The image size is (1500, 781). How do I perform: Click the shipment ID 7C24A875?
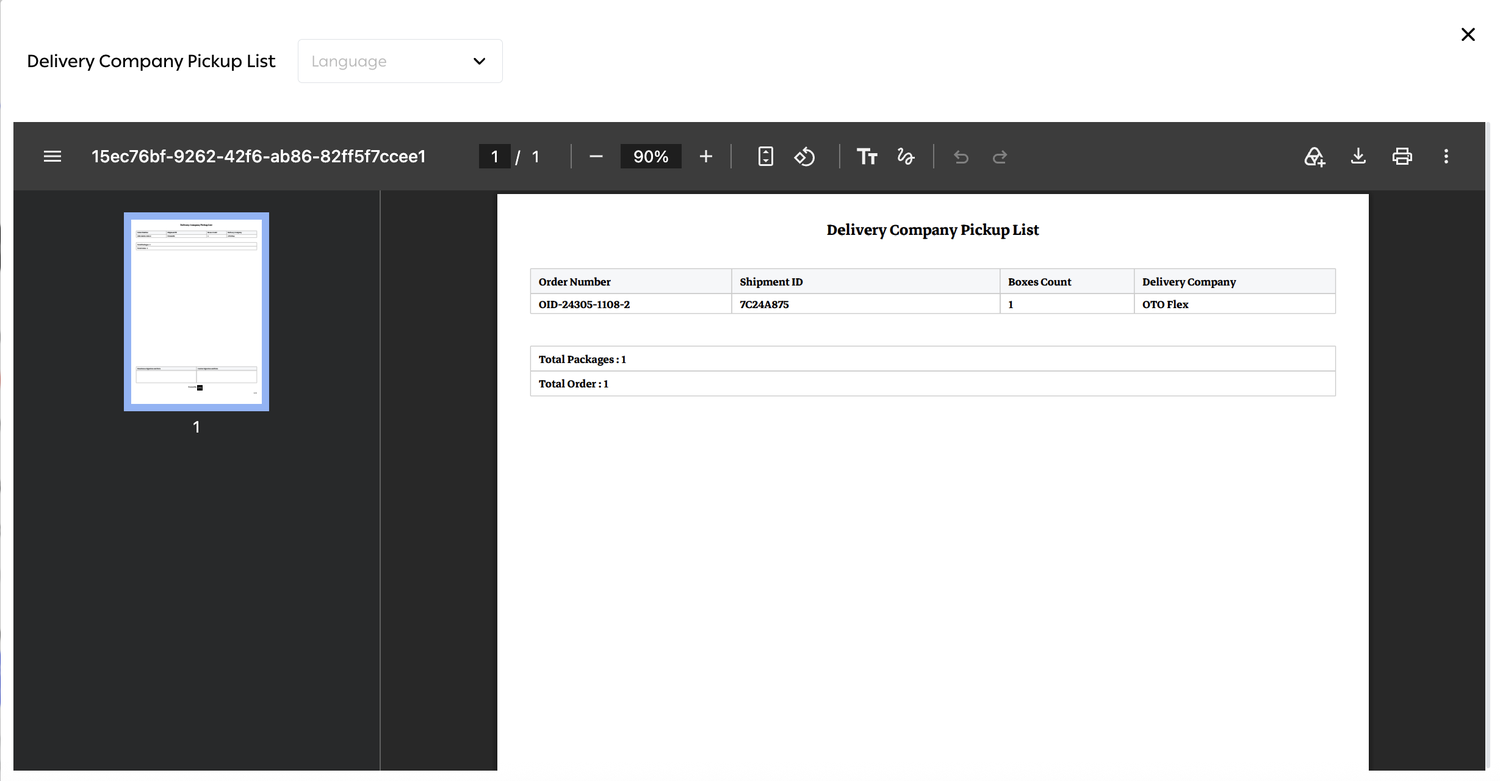click(764, 304)
